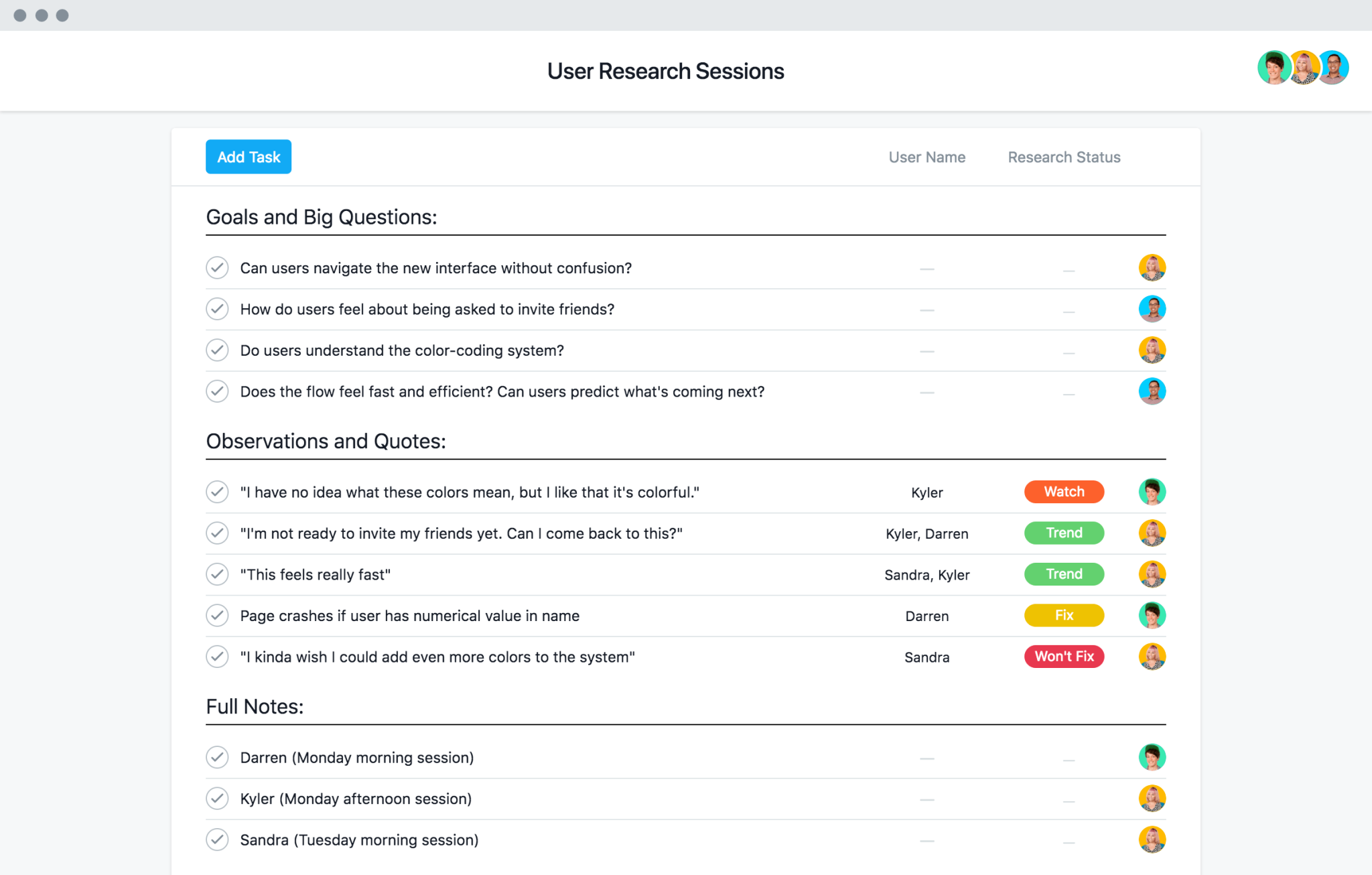This screenshot has width=1372, height=875.
Task: Click the 'Won't Fix' status badge
Action: coord(1064,657)
